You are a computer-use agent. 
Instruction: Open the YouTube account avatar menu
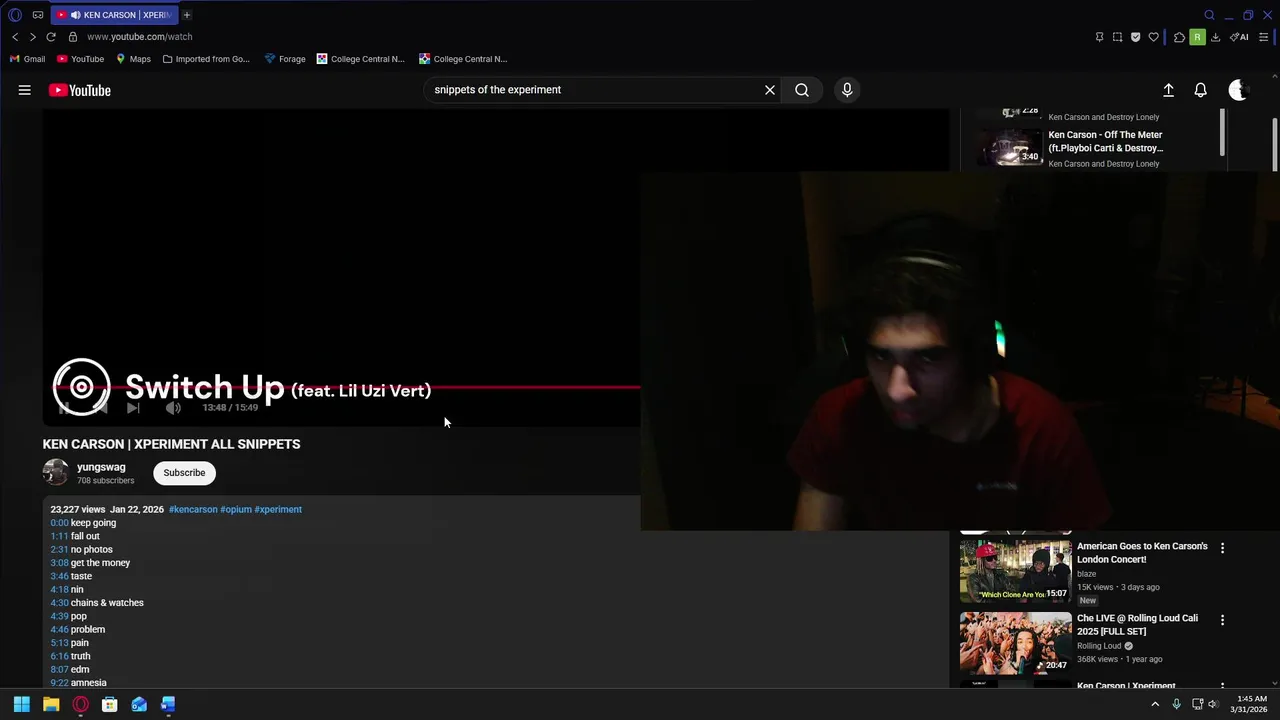tap(1239, 90)
